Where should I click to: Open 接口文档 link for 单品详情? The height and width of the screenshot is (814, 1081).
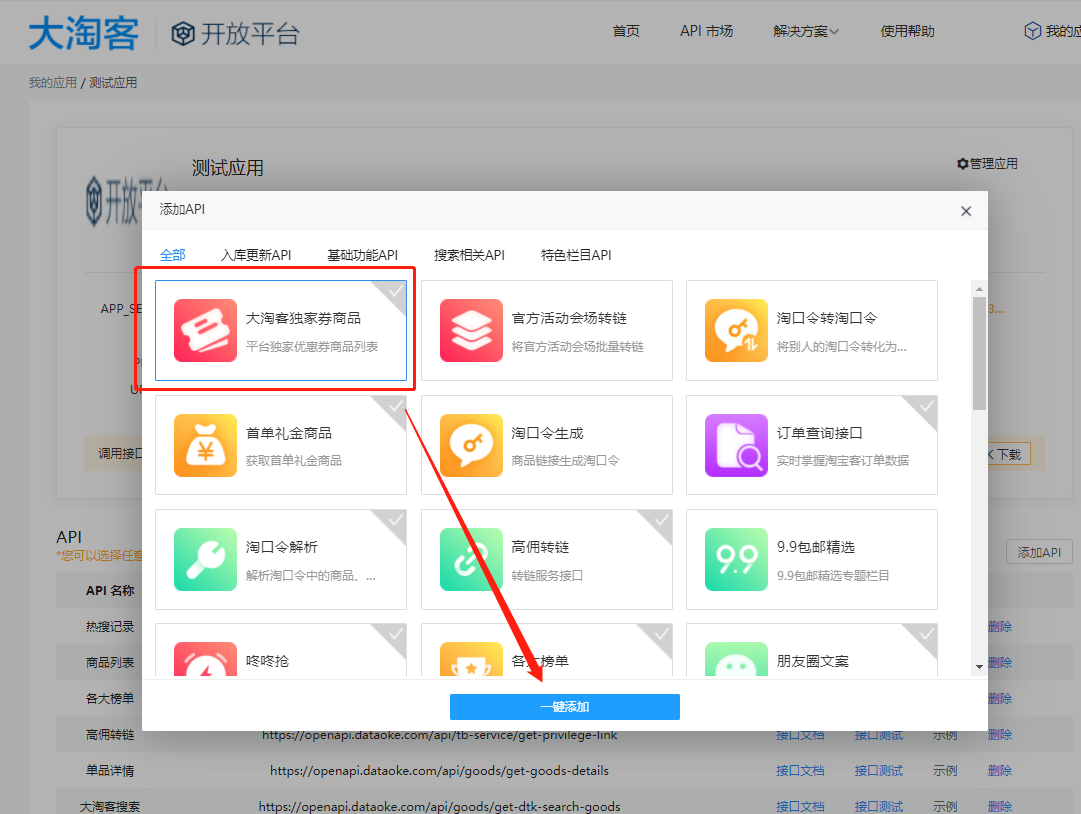click(x=800, y=771)
